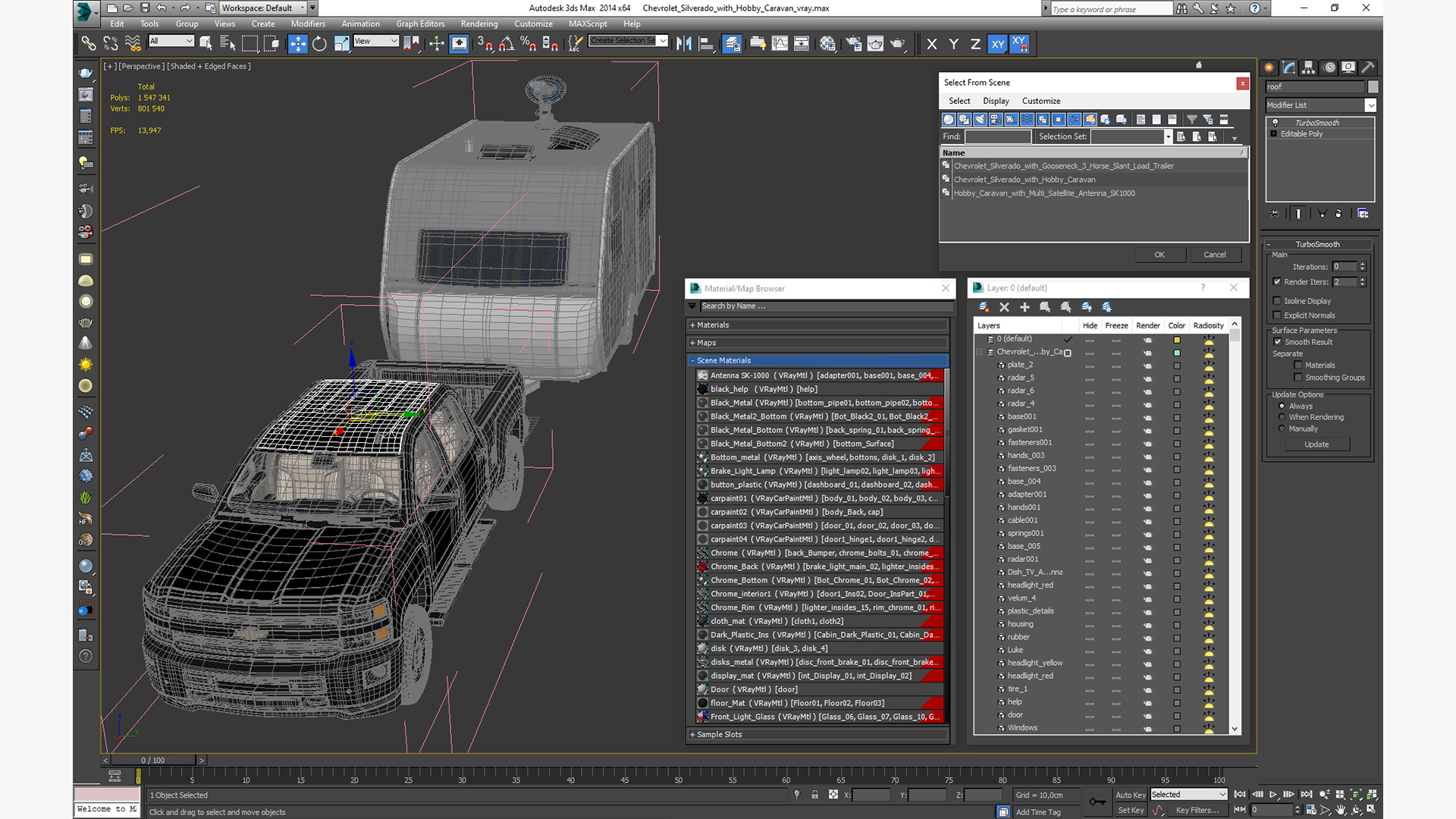Click Create New Layer plus icon

(x=1025, y=307)
